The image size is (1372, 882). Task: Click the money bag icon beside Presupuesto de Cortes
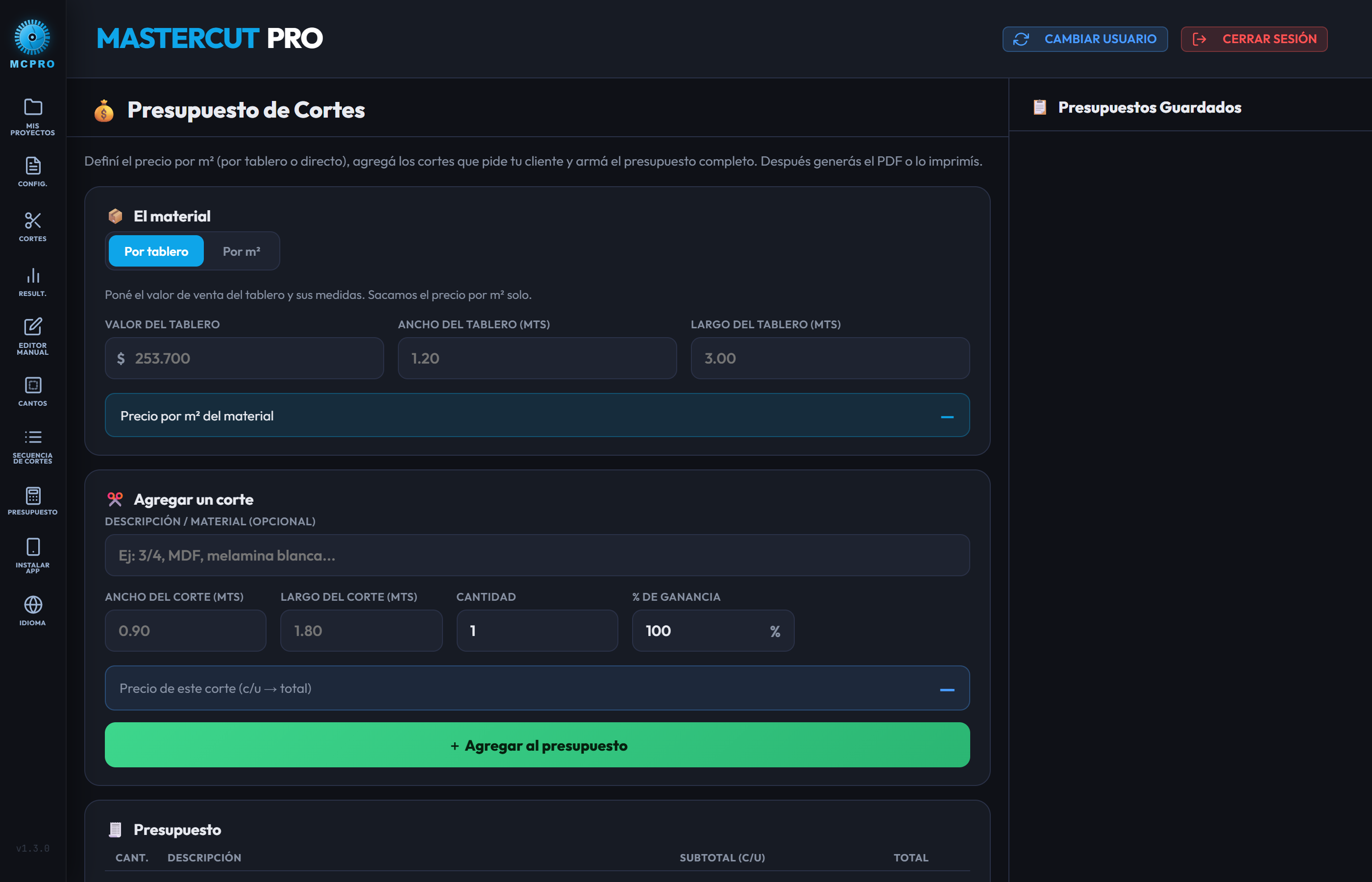coord(104,111)
